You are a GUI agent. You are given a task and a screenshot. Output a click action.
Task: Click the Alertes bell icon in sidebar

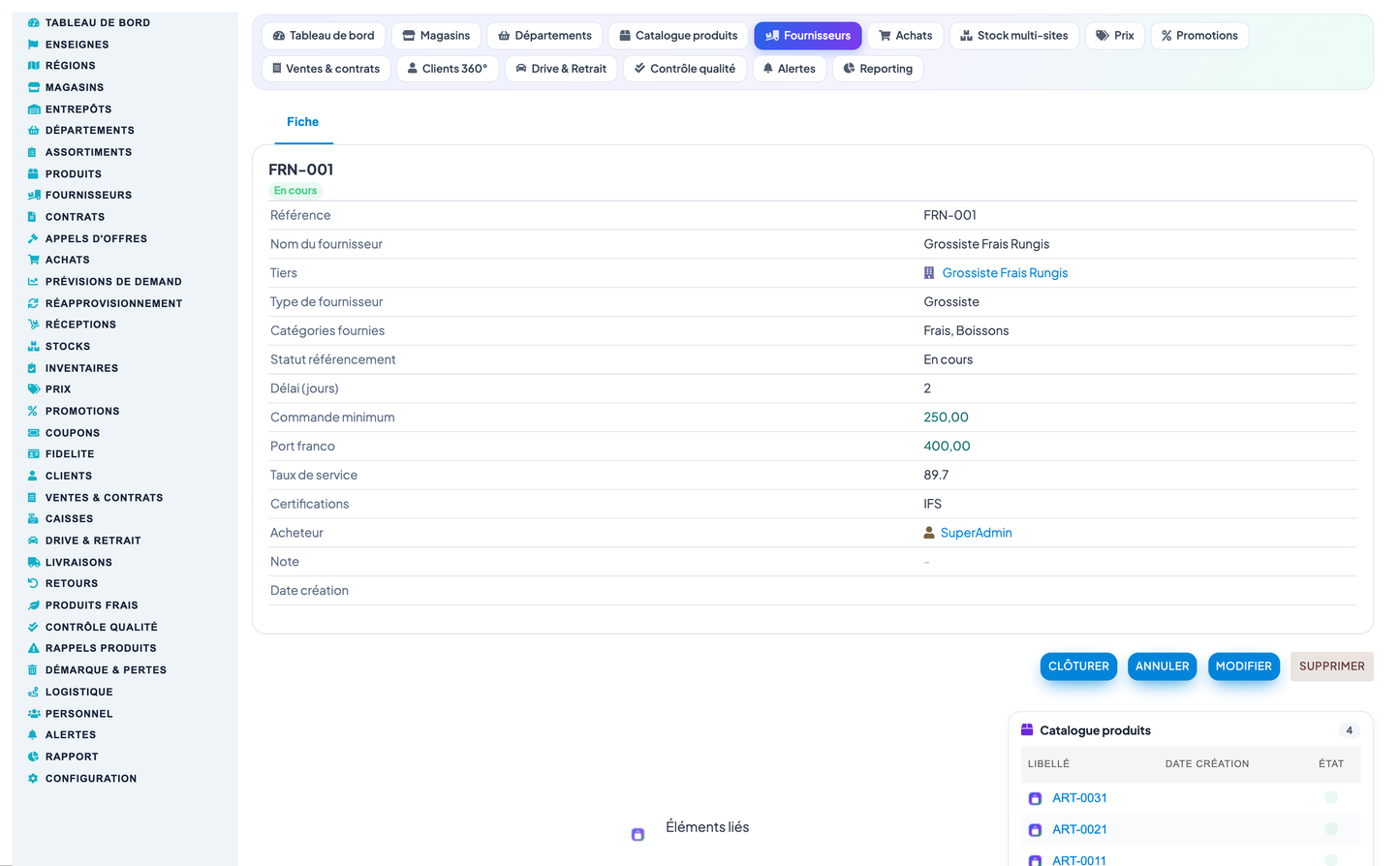(33, 735)
